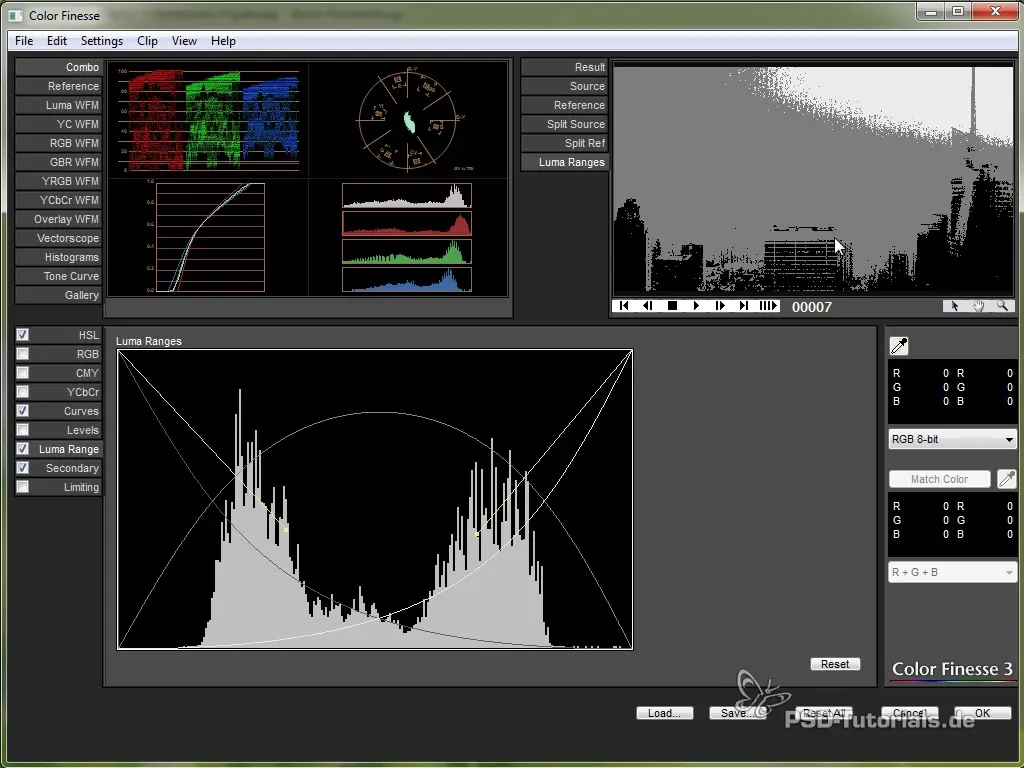Switch to YRGB WFM scope
Screen dimensions: 1024x768
58,181
